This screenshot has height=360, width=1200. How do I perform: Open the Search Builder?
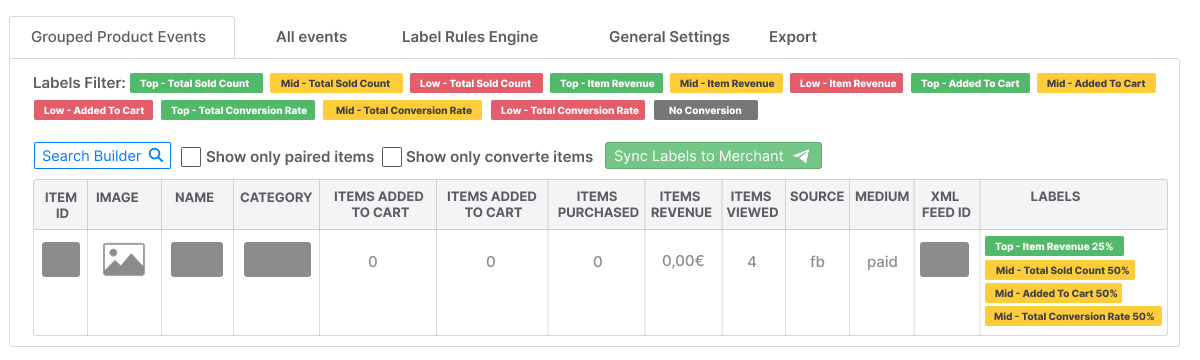tap(103, 156)
